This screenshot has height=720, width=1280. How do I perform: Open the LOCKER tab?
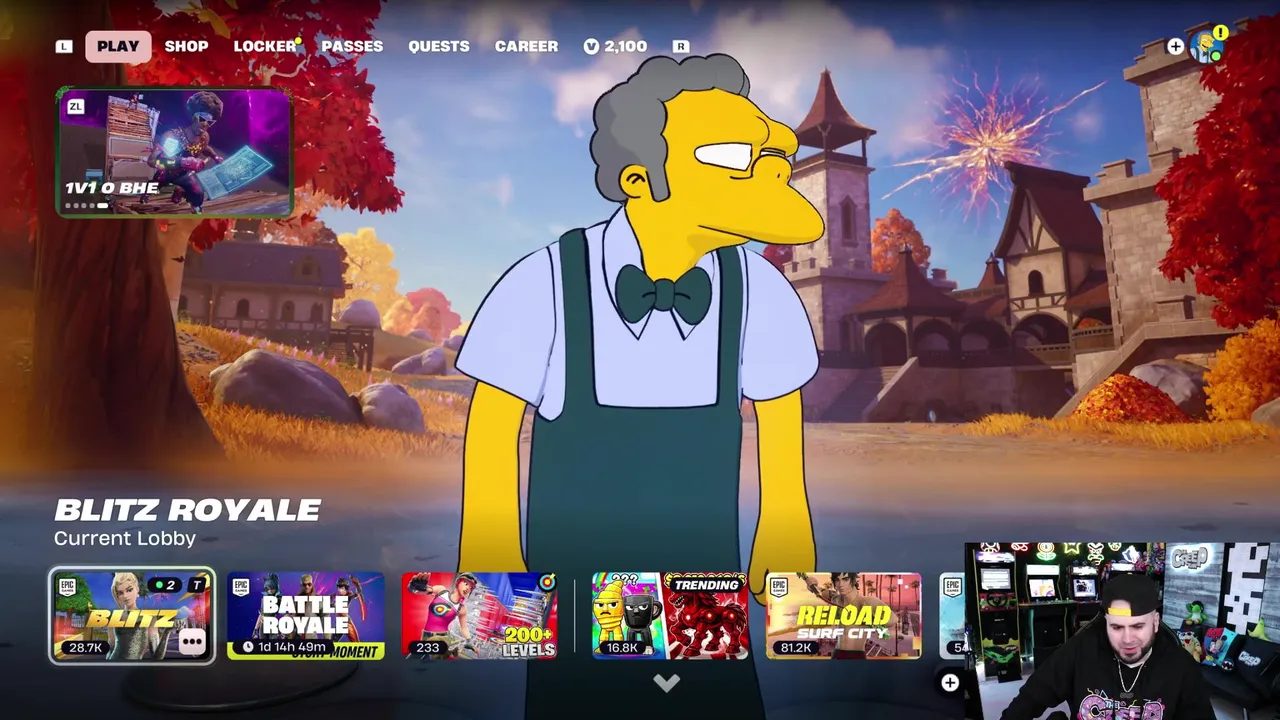tap(265, 46)
